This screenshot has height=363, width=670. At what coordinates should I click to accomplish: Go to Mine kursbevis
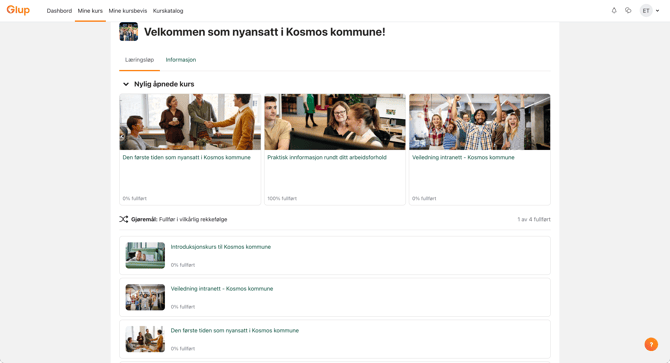click(128, 11)
